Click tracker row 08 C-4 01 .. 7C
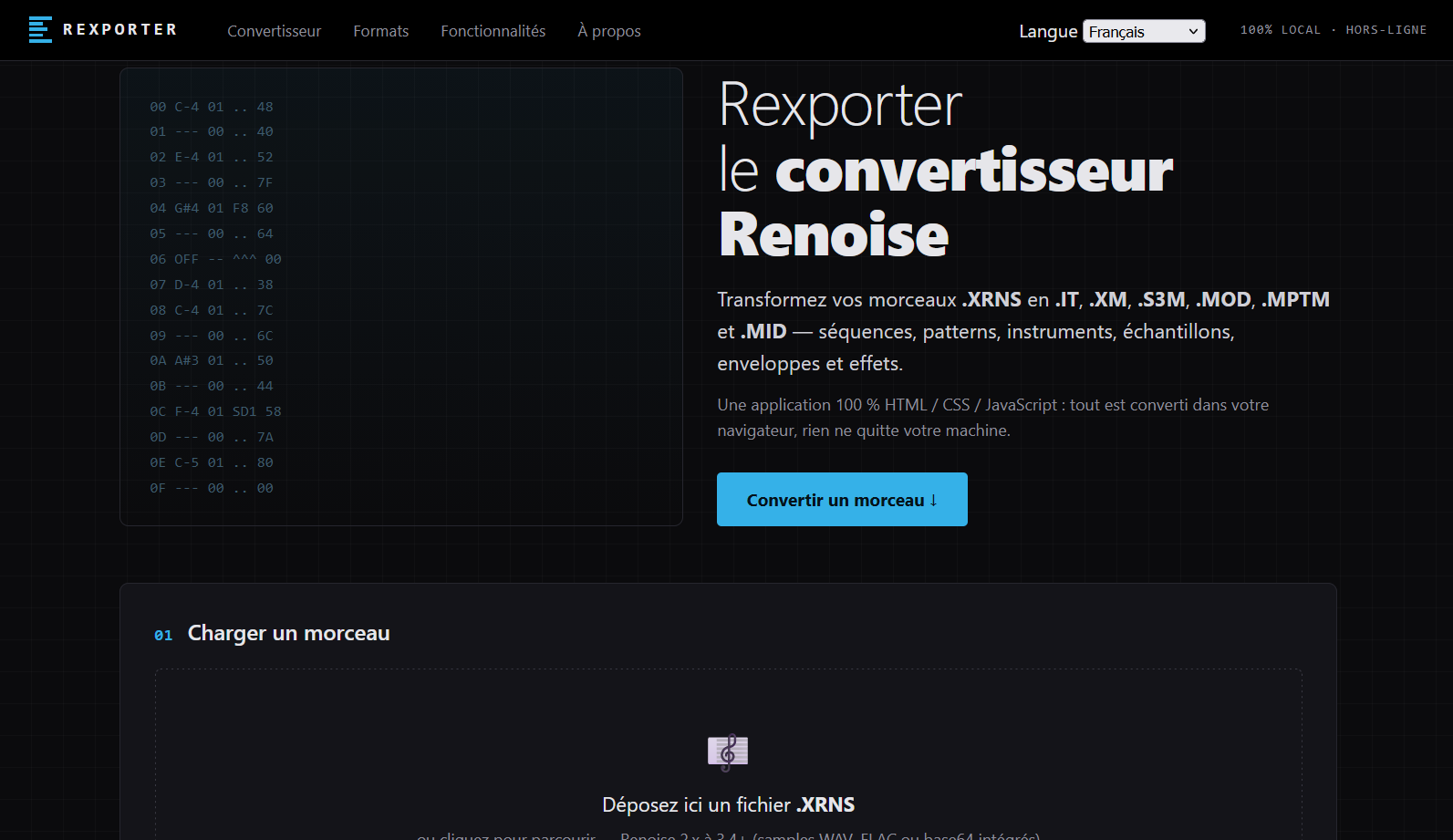 click(x=212, y=310)
